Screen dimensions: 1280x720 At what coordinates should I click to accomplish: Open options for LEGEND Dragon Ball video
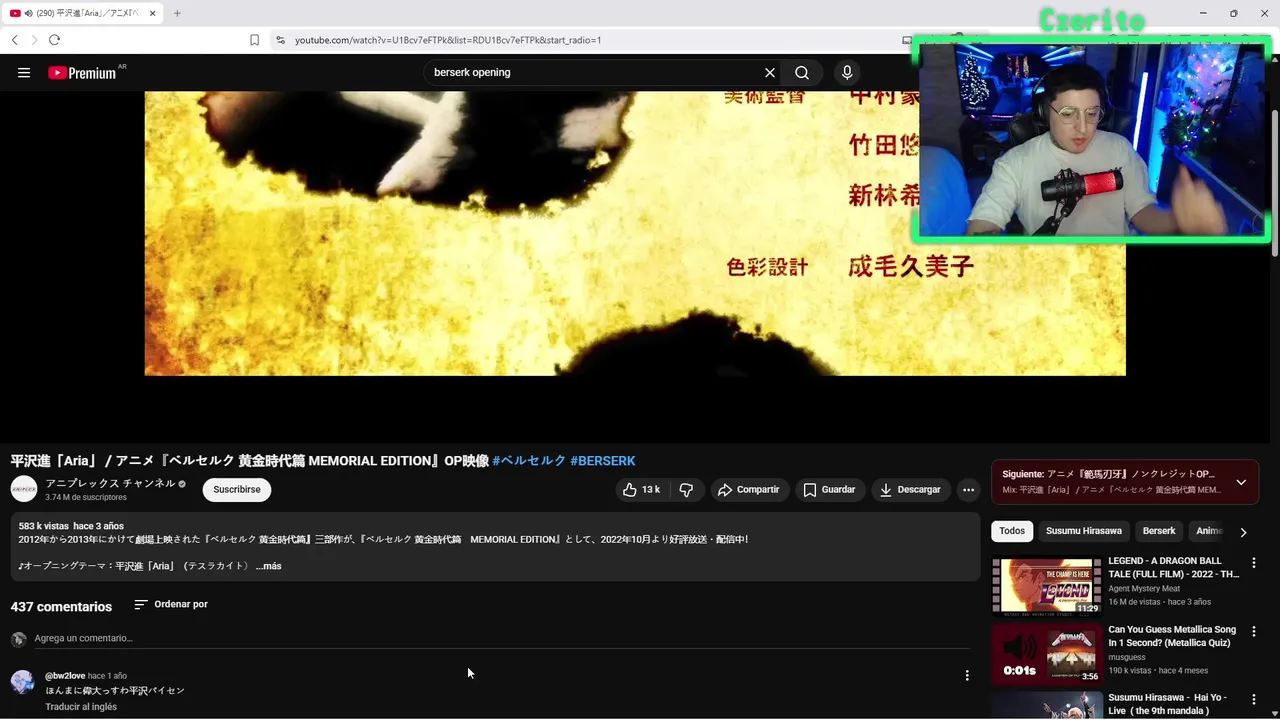pos(1254,564)
